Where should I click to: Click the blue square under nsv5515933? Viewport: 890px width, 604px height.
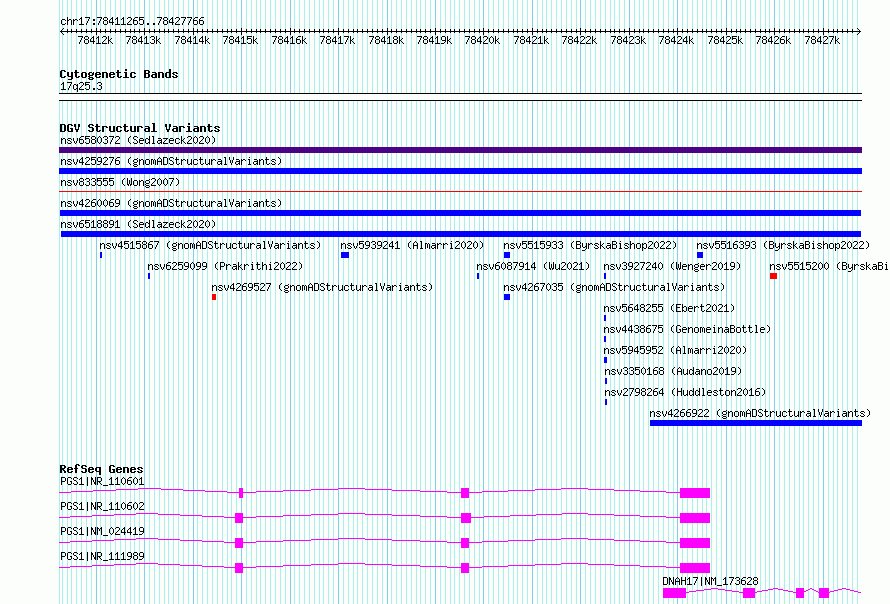pyautogui.click(x=507, y=255)
